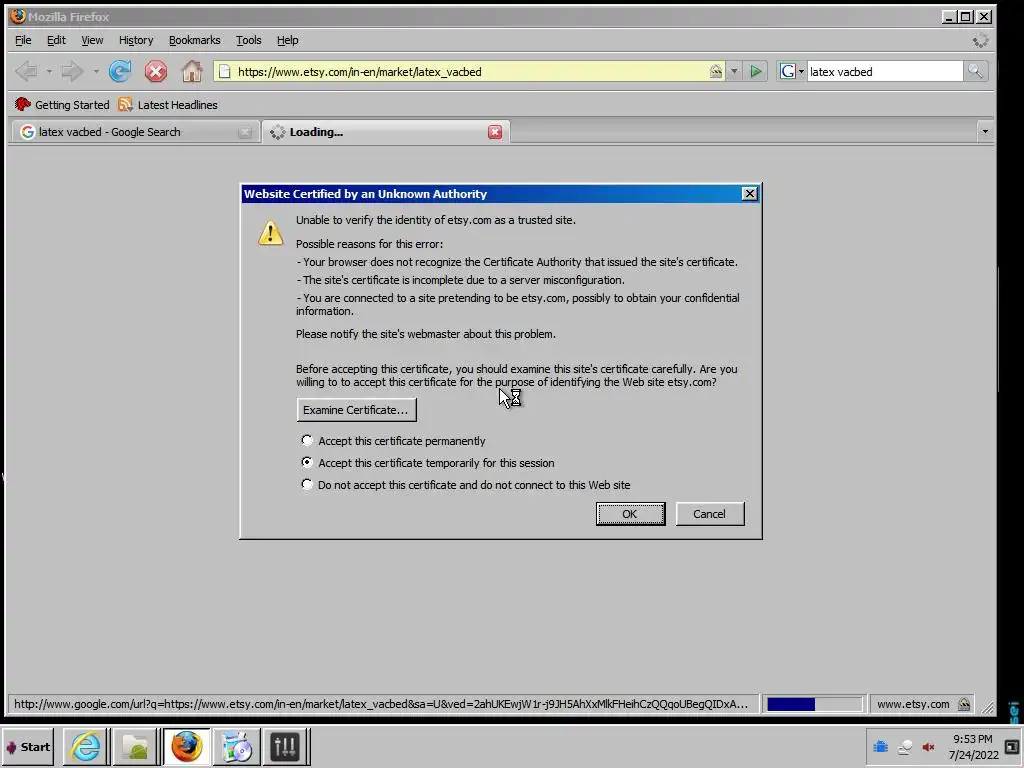Open the file manager folder taskbar icon
Screen dimensions: 1024x768
pos(135,746)
